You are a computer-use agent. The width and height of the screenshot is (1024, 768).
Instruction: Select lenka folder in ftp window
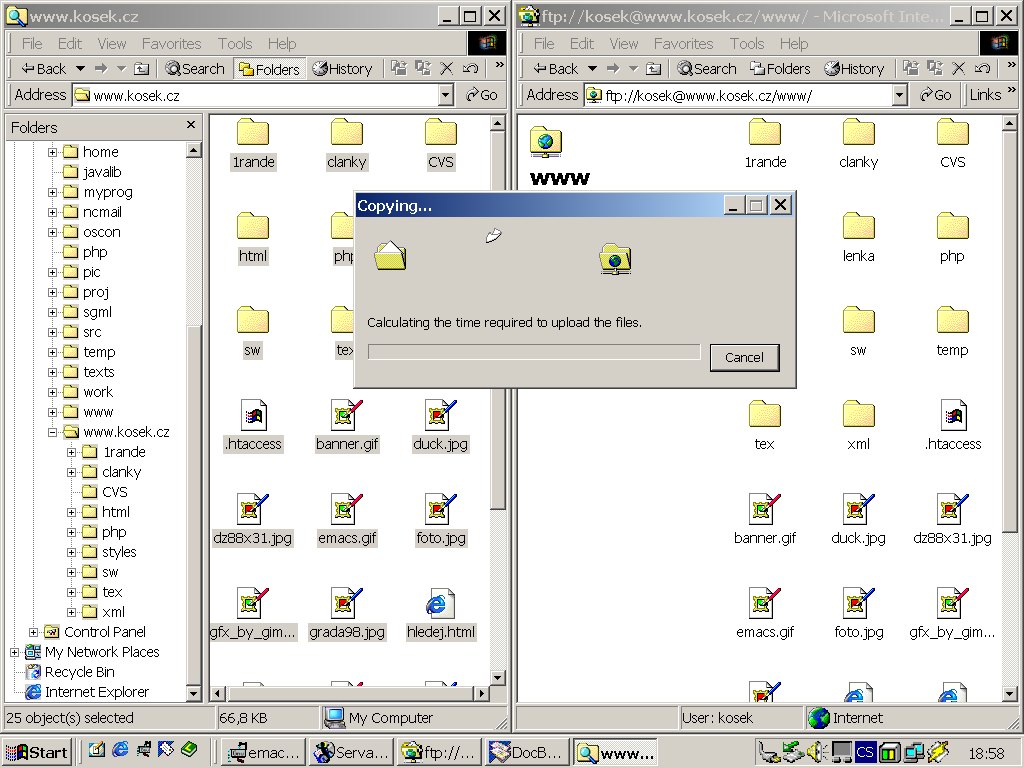point(858,238)
